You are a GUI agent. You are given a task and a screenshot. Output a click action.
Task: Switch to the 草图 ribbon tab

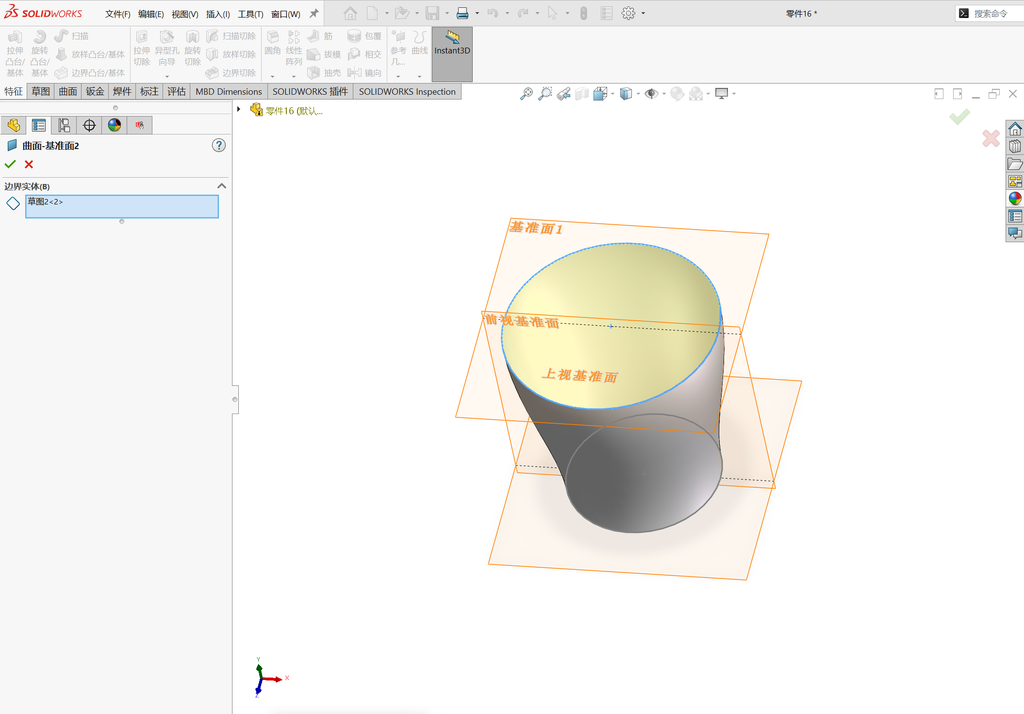(40, 91)
